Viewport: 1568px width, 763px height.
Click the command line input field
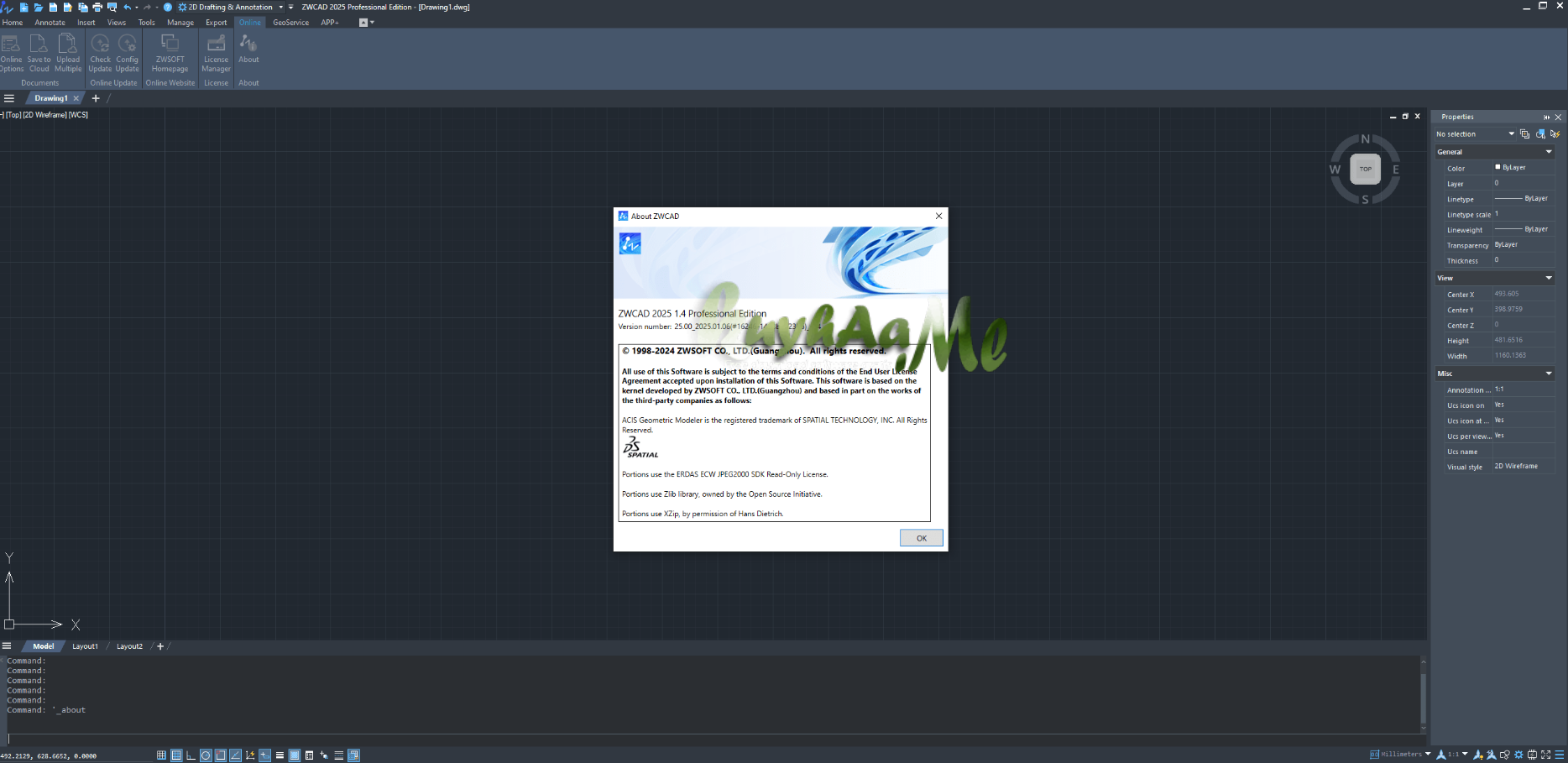click(713, 739)
